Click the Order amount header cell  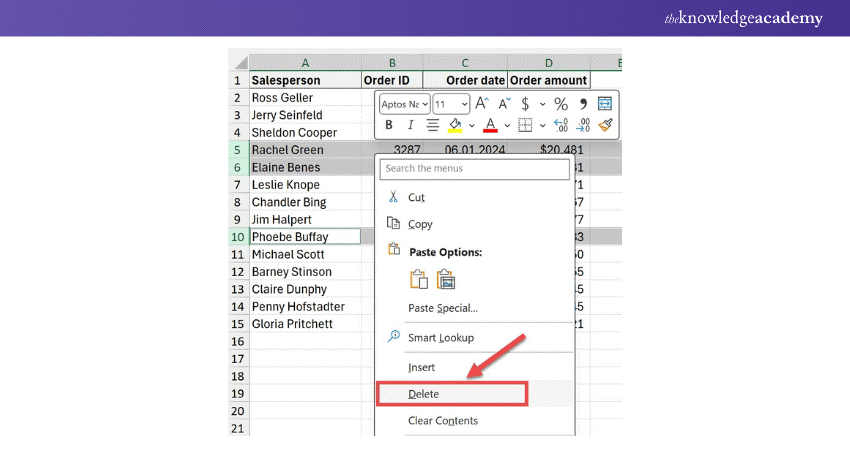pyautogui.click(x=549, y=80)
